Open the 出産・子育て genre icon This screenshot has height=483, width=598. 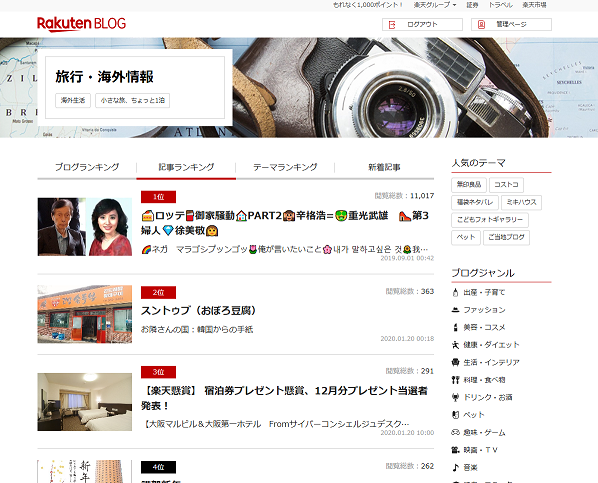(x=455, y=293)
